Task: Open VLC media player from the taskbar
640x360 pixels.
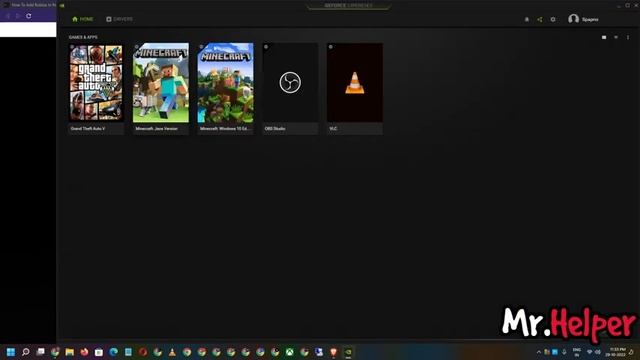Action: (172, 352)
